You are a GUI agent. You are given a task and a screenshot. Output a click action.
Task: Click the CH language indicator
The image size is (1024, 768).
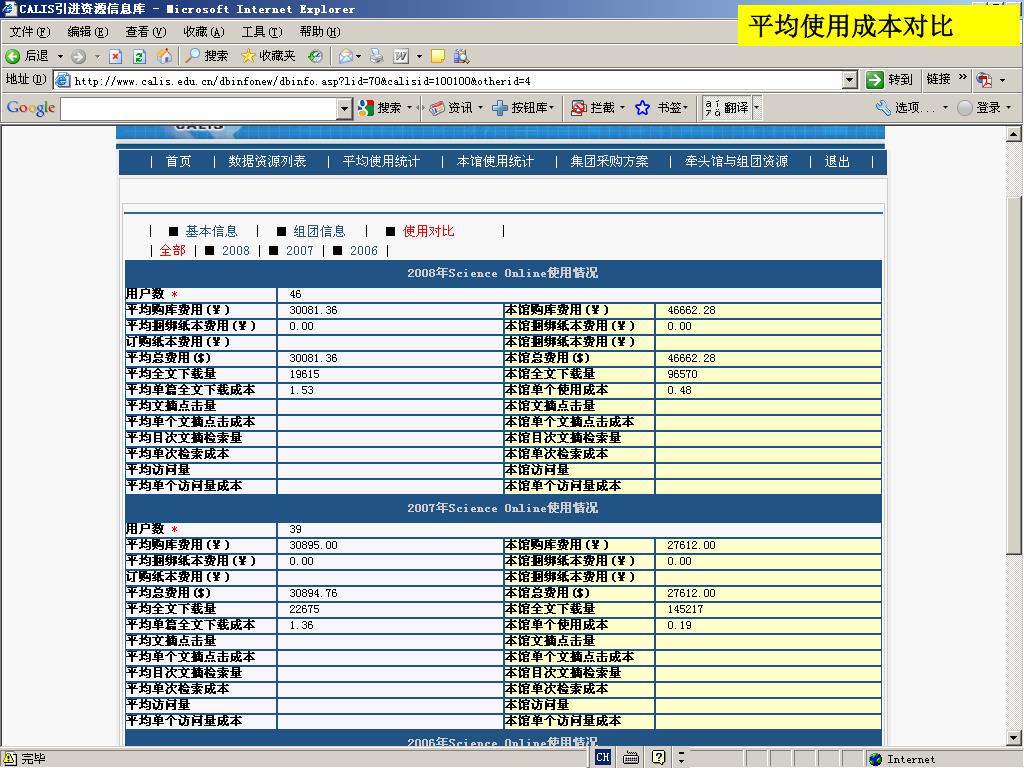point(603,758)
